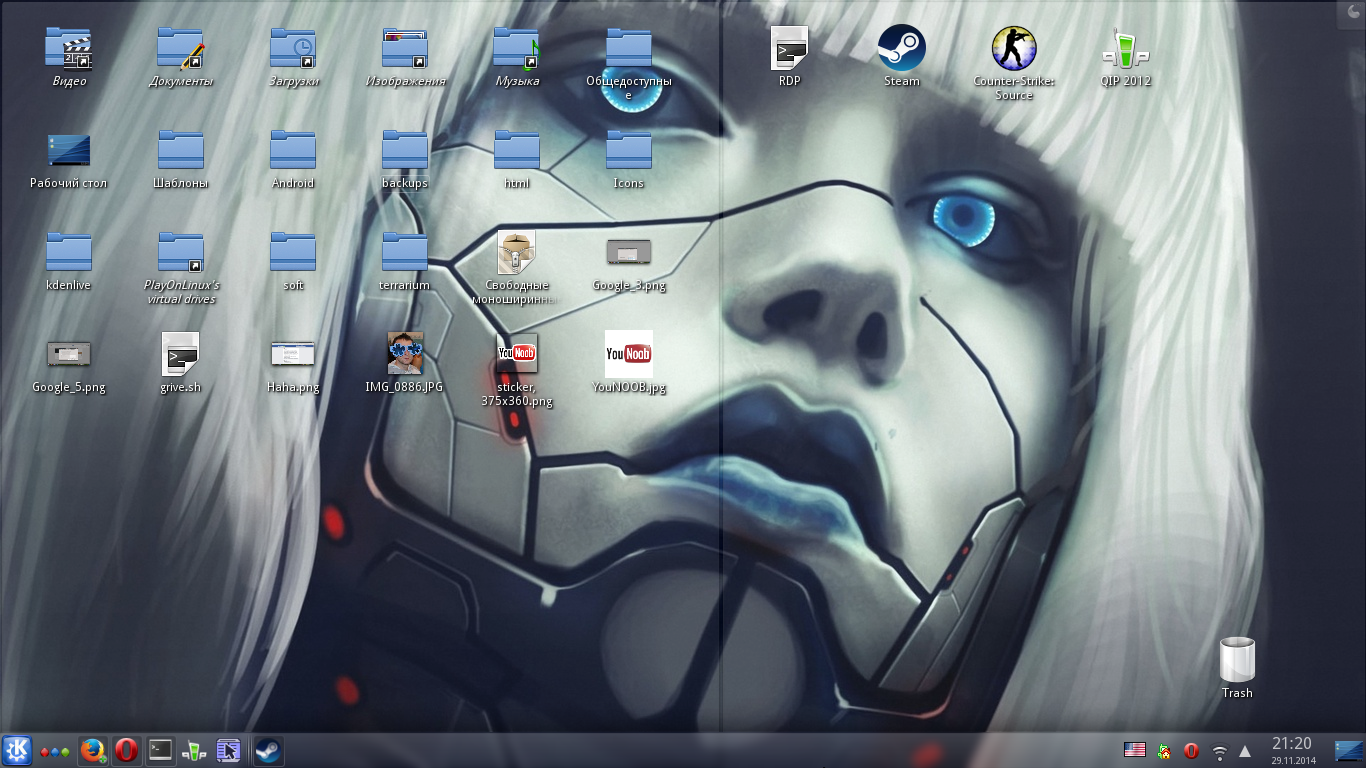This screenshot has height=768, width=1366.
Task: Open the Wi-Fi network tray icon
Action: click(1219, 751)
